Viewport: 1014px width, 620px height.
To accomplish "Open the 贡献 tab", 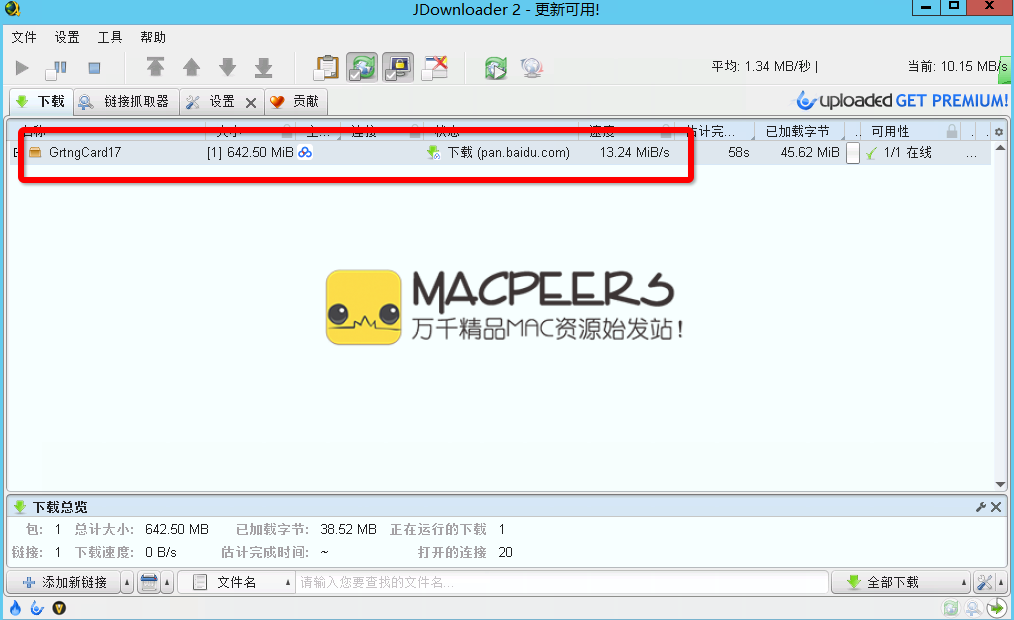I will (x=296, y=102).
